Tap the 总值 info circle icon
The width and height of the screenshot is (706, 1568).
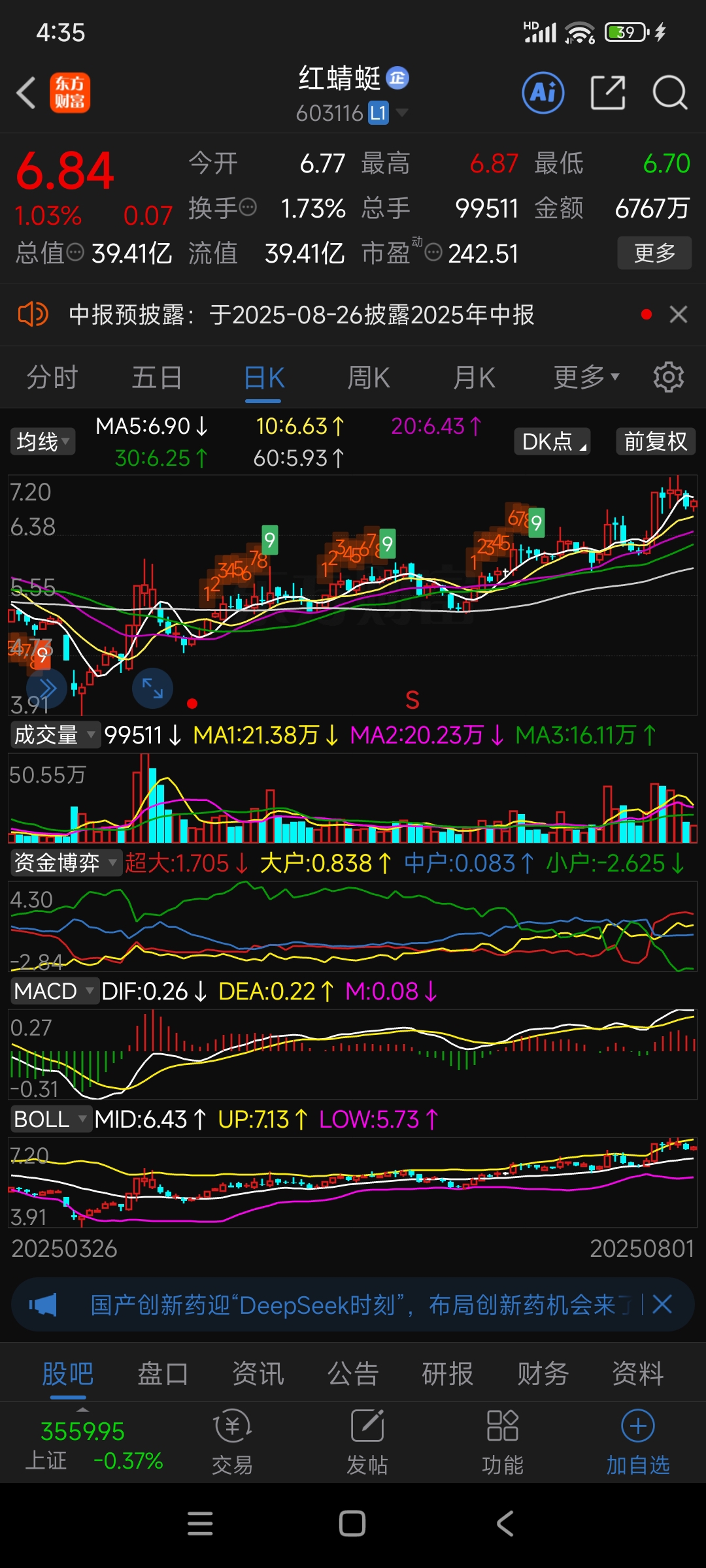click(x=75, y=252)
